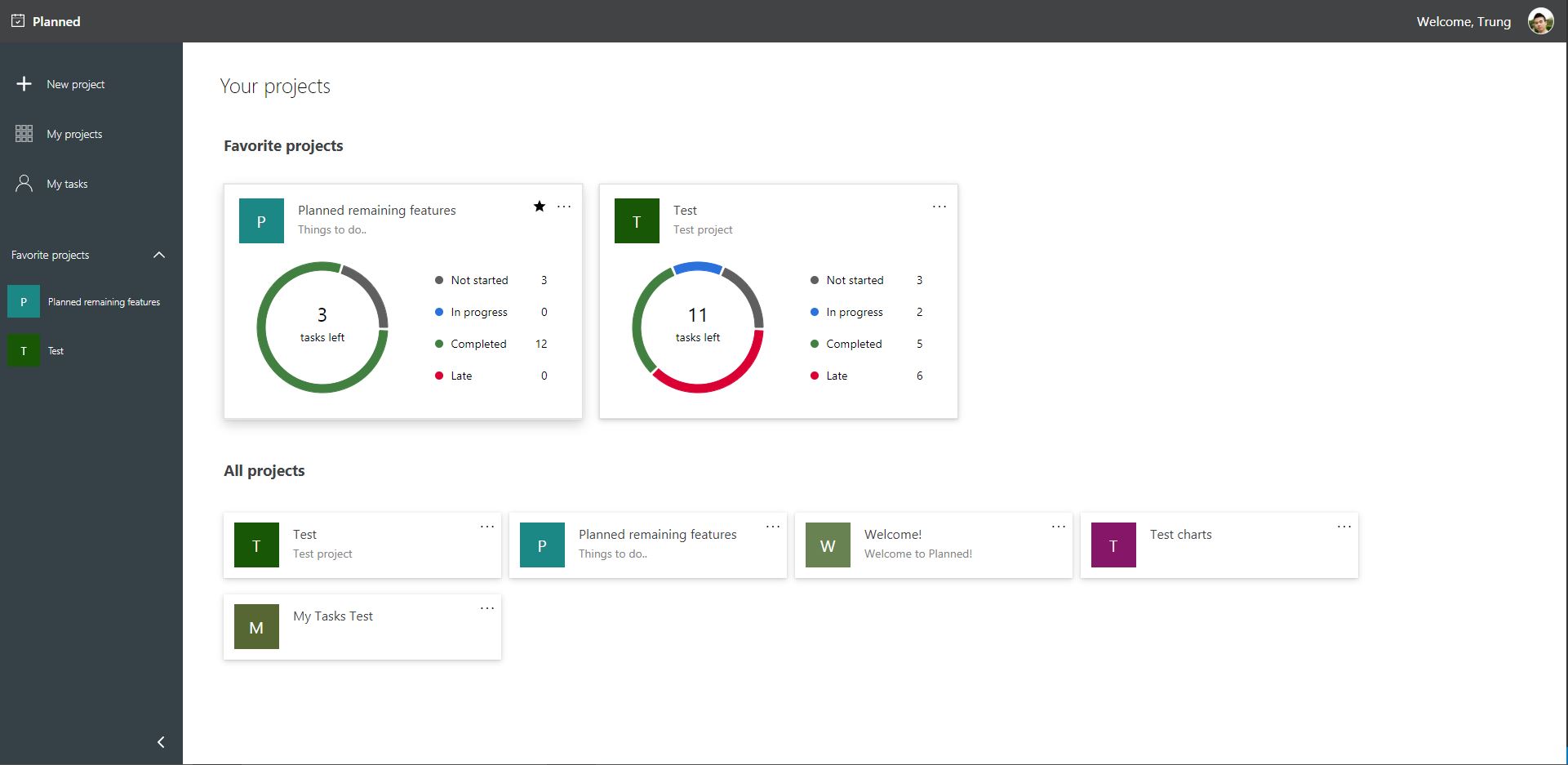The image size is (1568, 765).
Task: Click 'Things to do..' under favorite card title
Action: tap(332, 229)
